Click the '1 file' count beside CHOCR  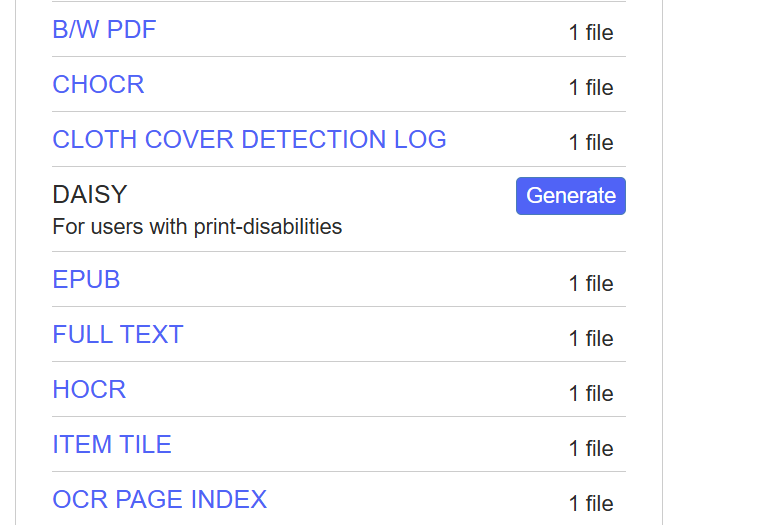tap(590, 88)
